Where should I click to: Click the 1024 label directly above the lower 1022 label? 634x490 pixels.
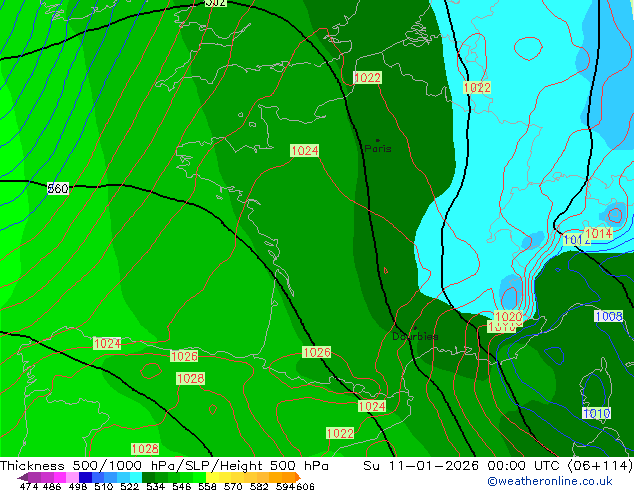(x=372, y=406)
